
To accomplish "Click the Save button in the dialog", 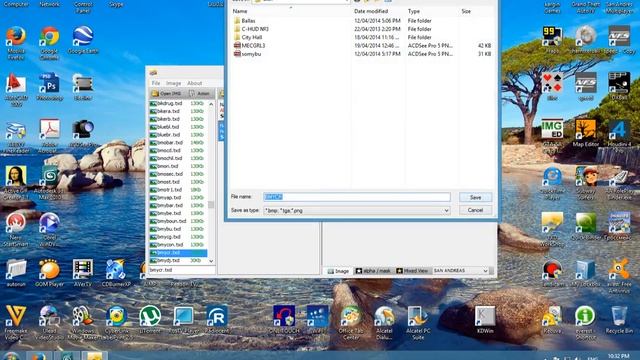I will (x=476, y=197).
